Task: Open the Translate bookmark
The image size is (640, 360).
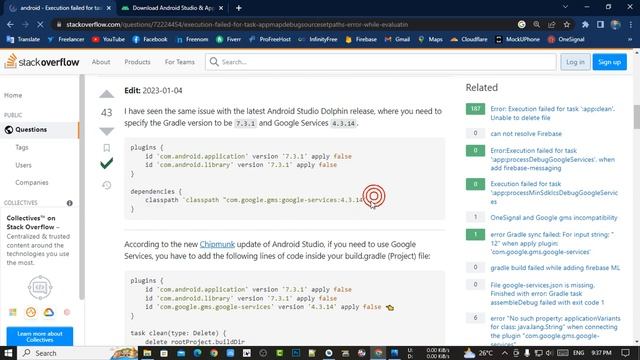Action: pyautogui.click(x=23, y=39)
